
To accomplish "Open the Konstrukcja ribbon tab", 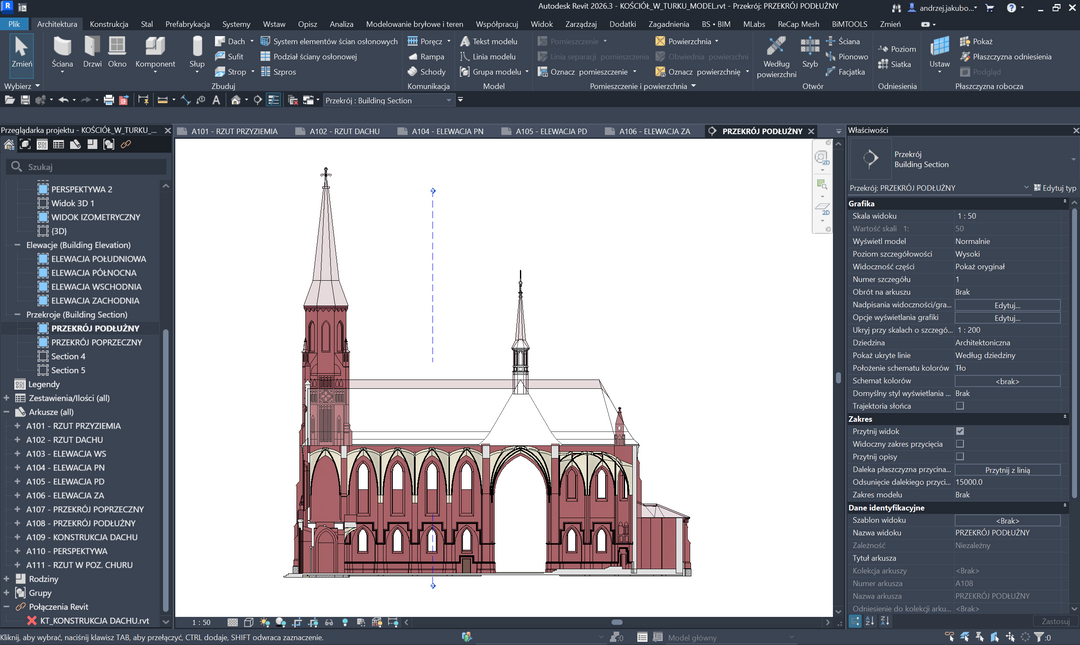I will [109, 23].
